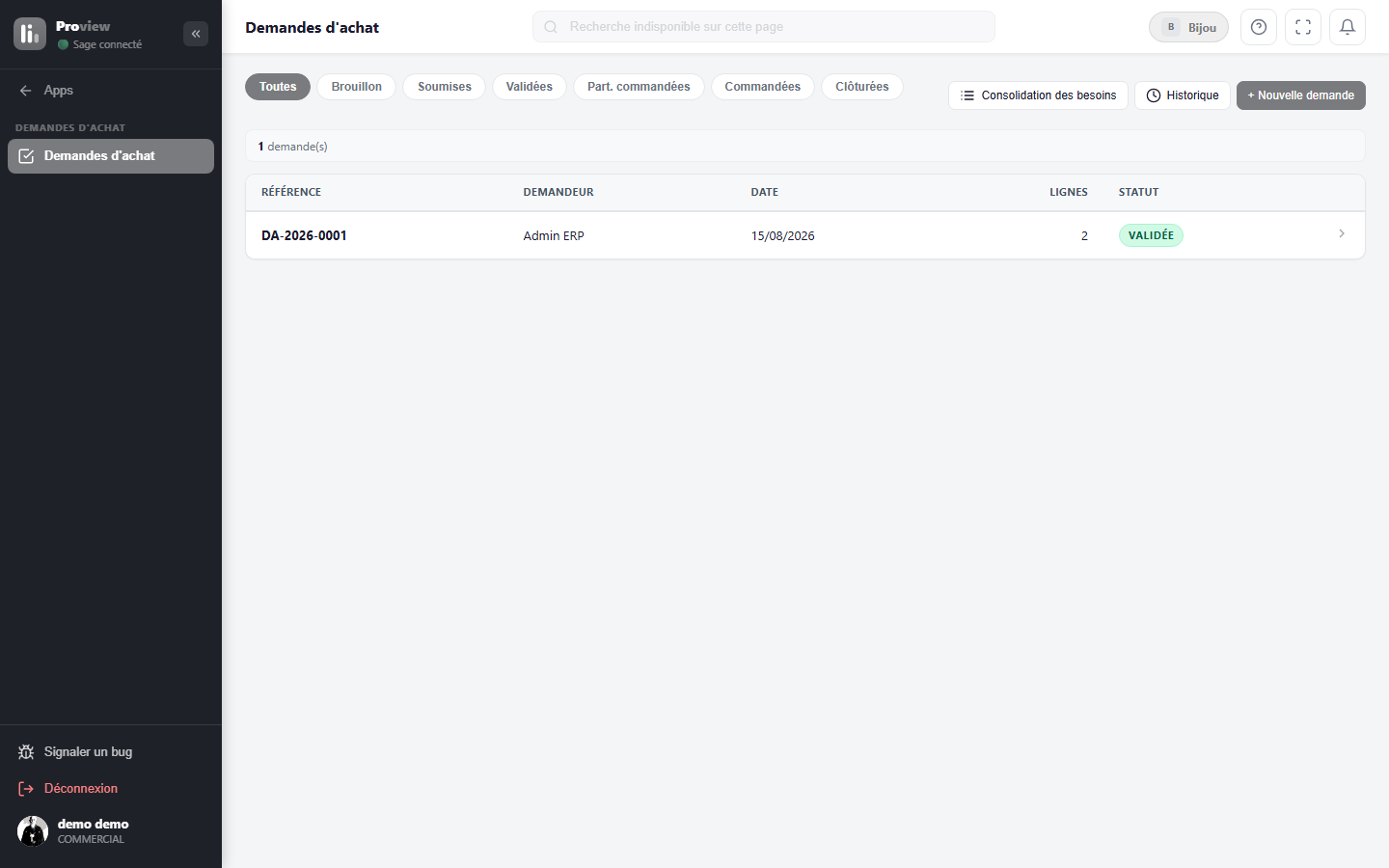Screen dimensions: 1389x868
Task: Click the search magnifier icon
Action: [551, 27]
